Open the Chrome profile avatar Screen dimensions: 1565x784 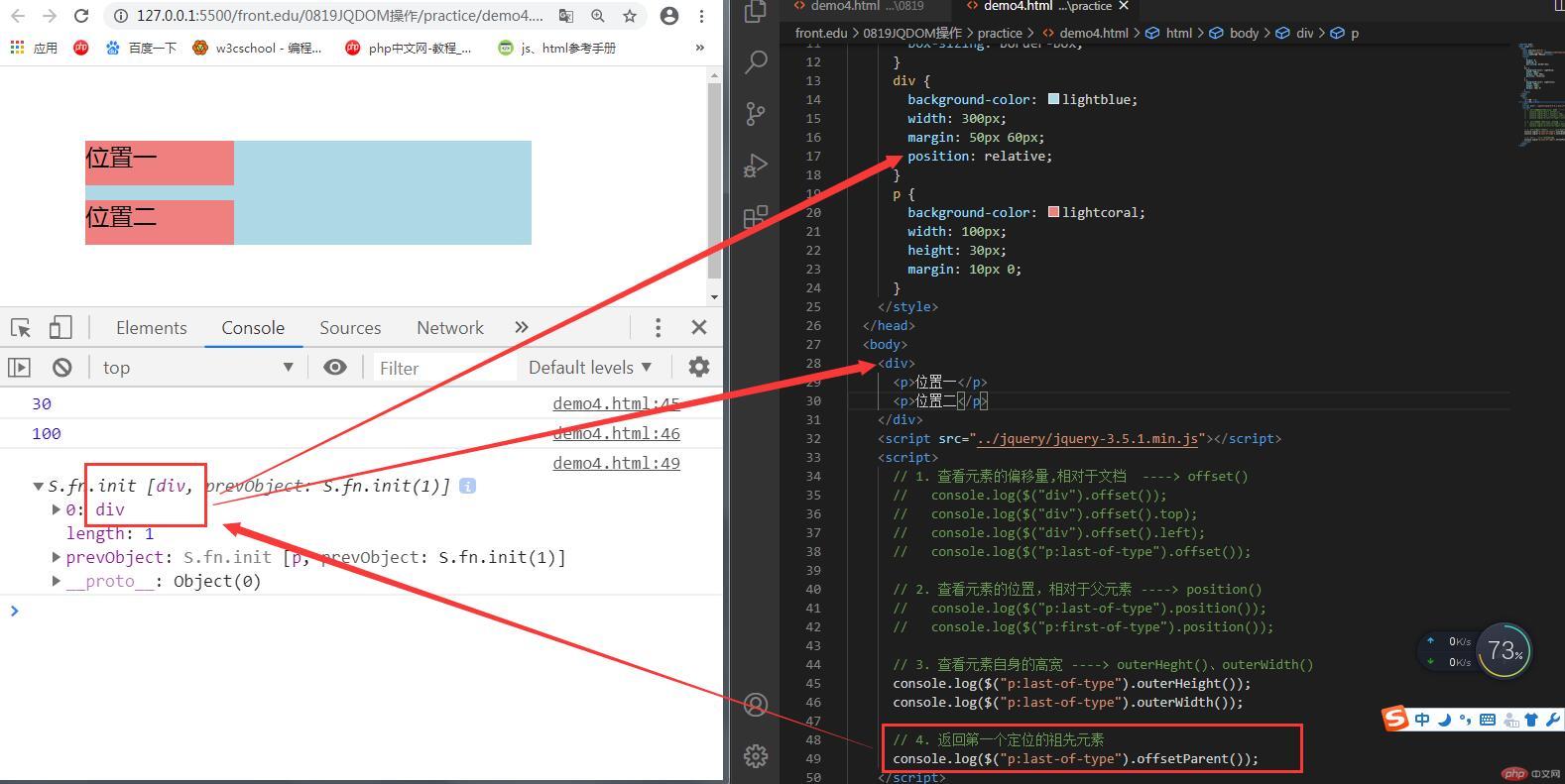tap(669, 16)
